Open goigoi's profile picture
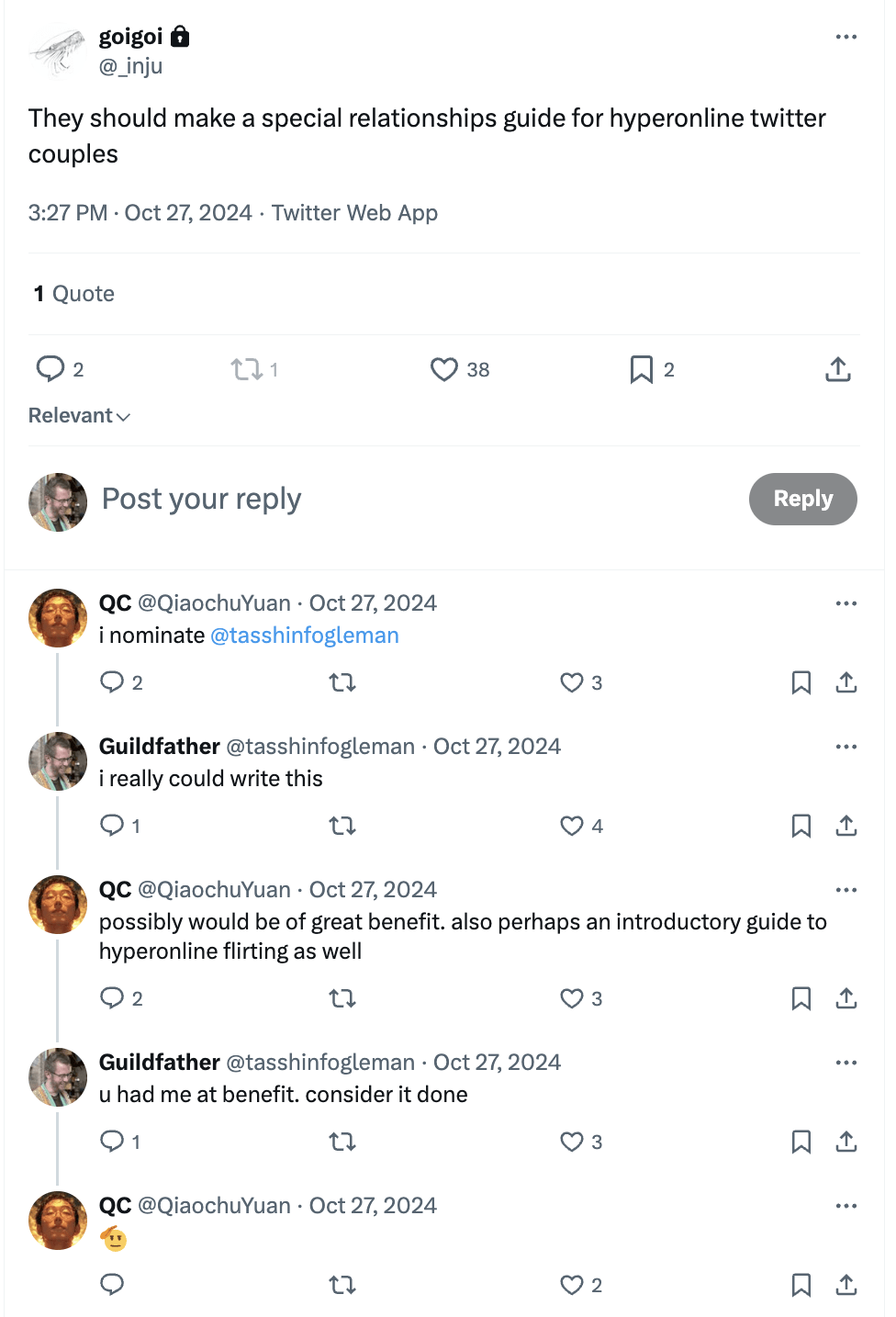This screenshot has height=1317, width=896. (x=58, y=51)
